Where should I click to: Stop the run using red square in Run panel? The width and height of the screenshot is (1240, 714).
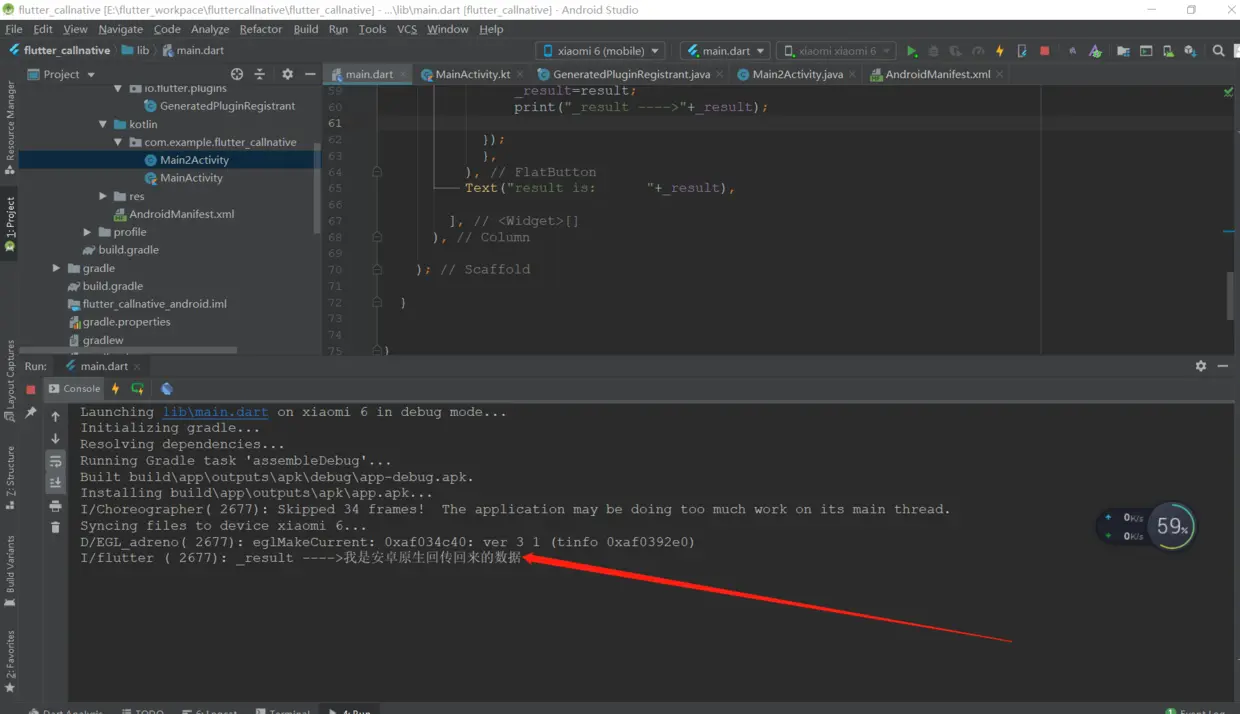tap(31, 389)
